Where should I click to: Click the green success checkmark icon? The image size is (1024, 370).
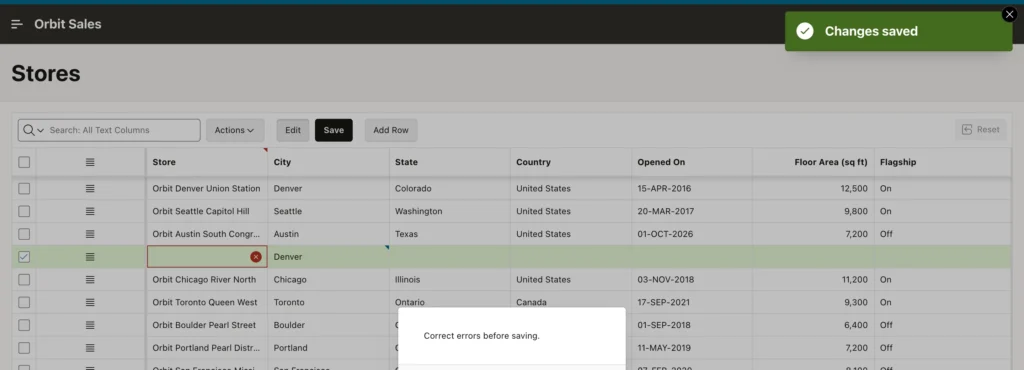(805, 31)
